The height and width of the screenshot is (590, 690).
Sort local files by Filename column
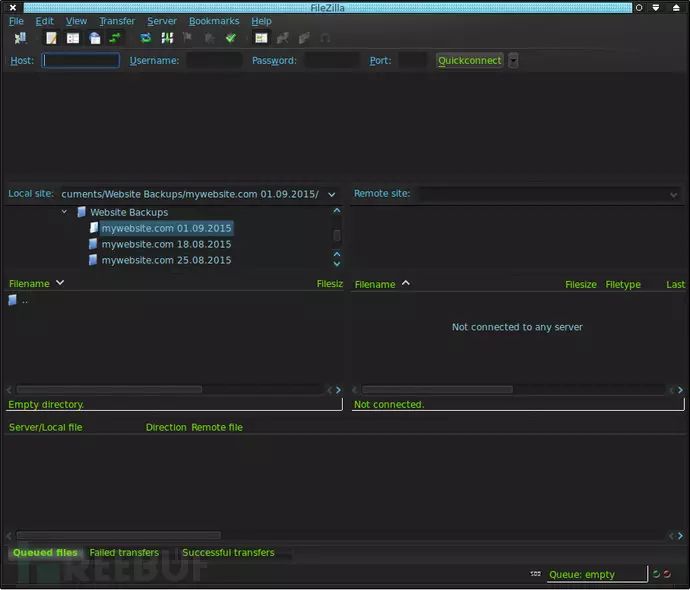[29, 284]
